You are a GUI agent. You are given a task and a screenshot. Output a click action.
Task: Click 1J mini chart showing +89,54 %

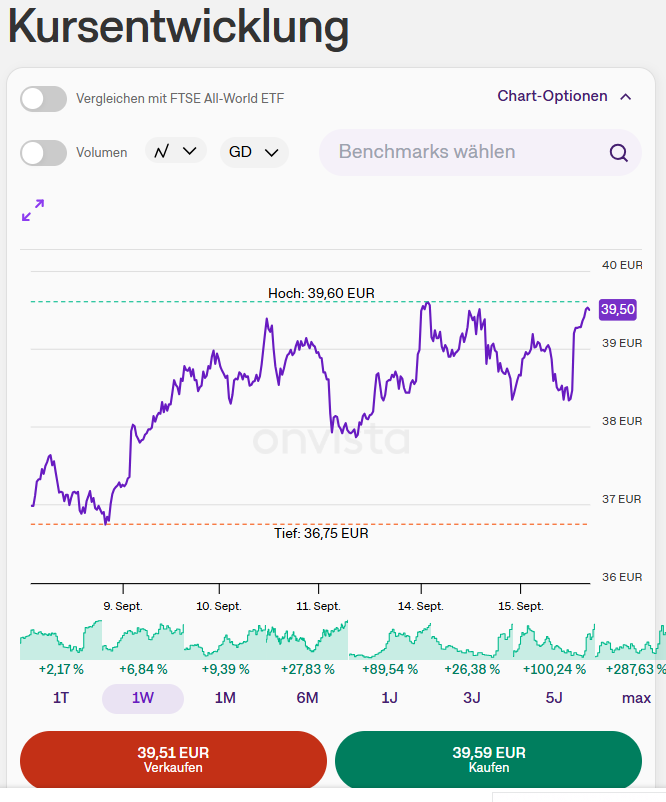point(390,641)
